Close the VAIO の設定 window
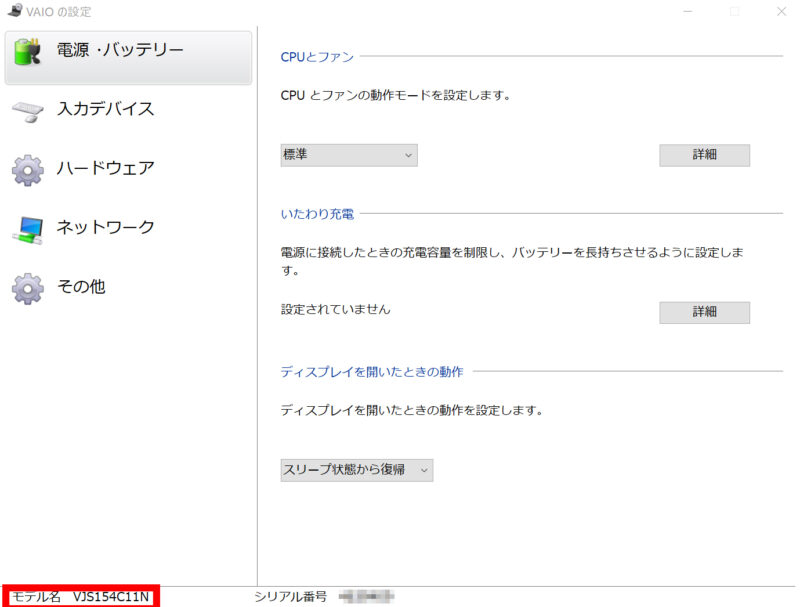The image size is (800, 607). (x=781, y=11)
